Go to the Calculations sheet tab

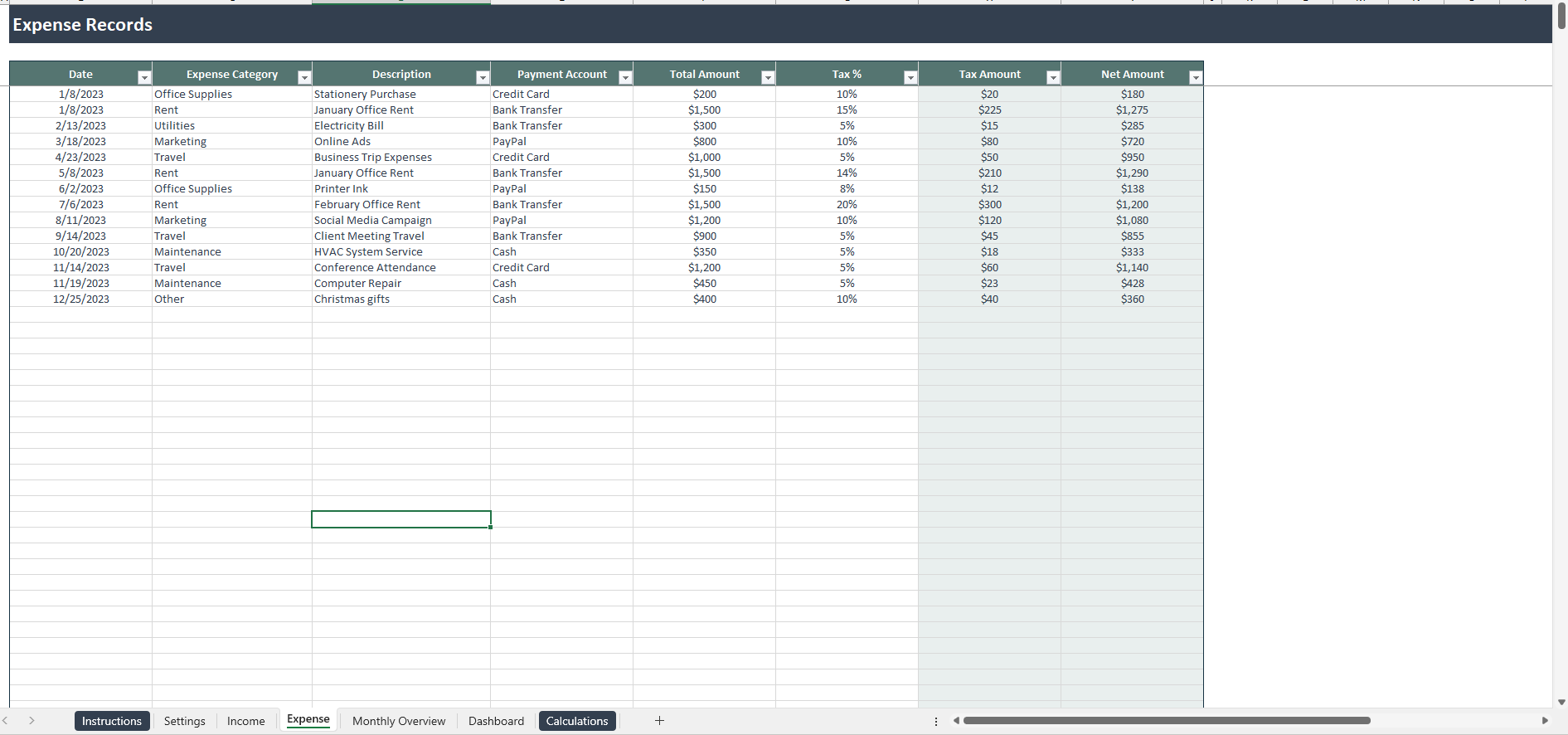coord(577,721)
